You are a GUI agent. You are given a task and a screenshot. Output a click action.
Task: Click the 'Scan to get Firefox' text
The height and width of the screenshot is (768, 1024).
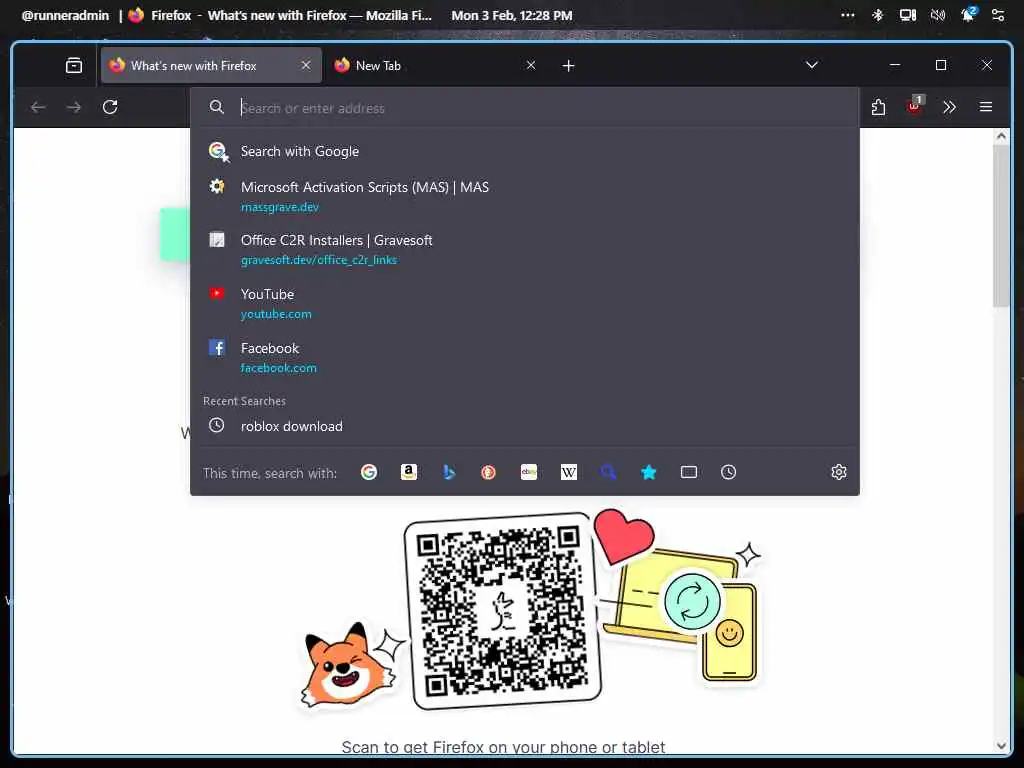tap(503, 747)
